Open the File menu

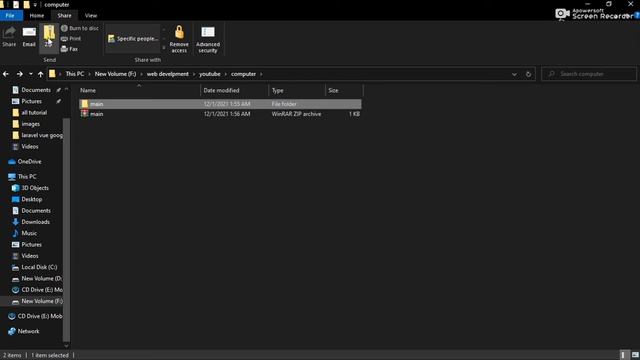[x=10, y=16]
